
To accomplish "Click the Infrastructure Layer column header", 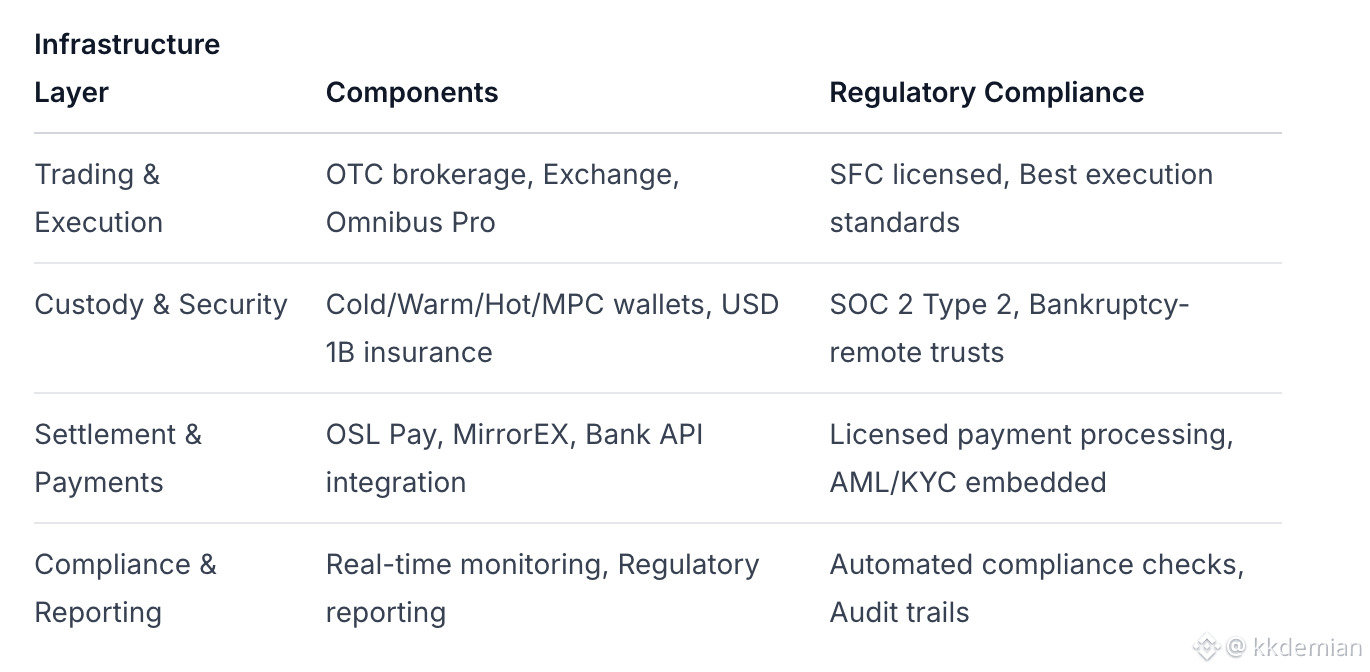I will pyautogui.click(x=127, y=68).
